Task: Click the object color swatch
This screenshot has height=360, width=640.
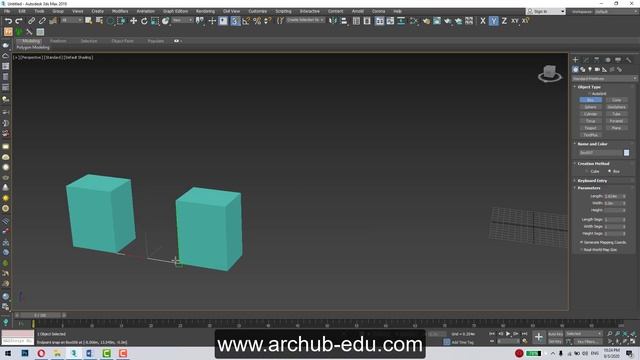Action: 627,153
